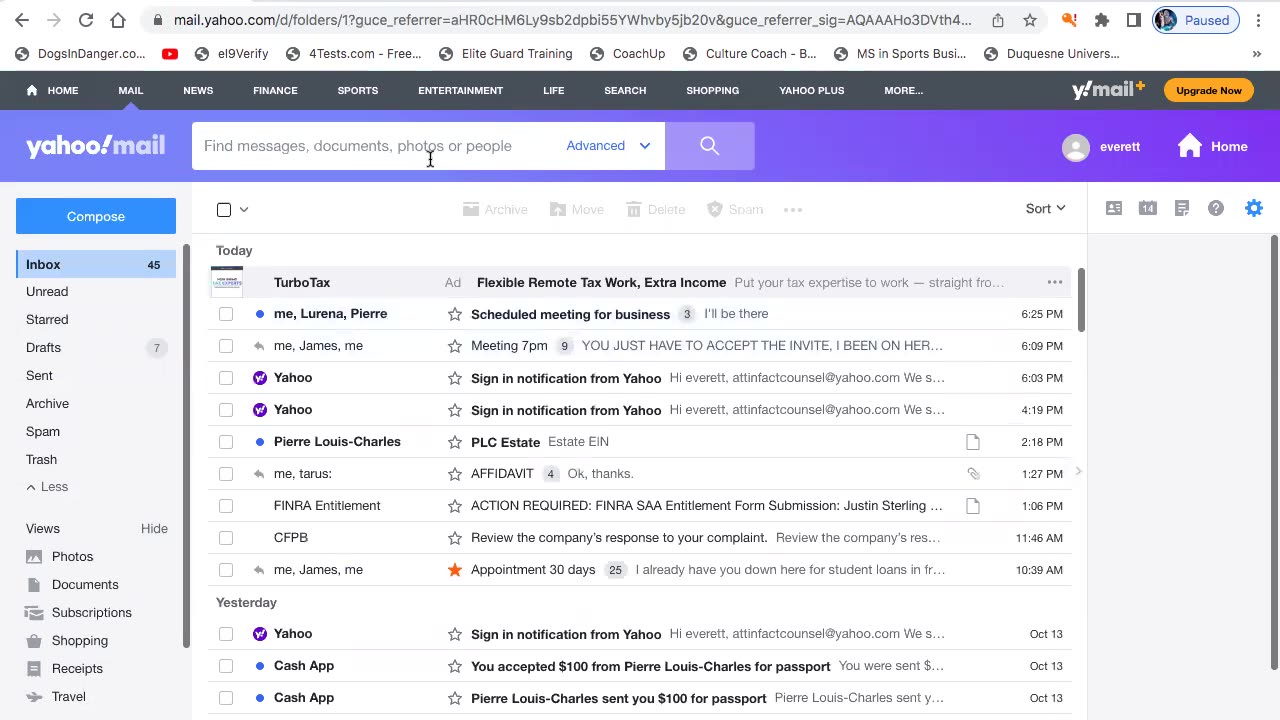Click the Upgrade Now button
This screenshot has height=720, width=1280.
coord(1209,90)
